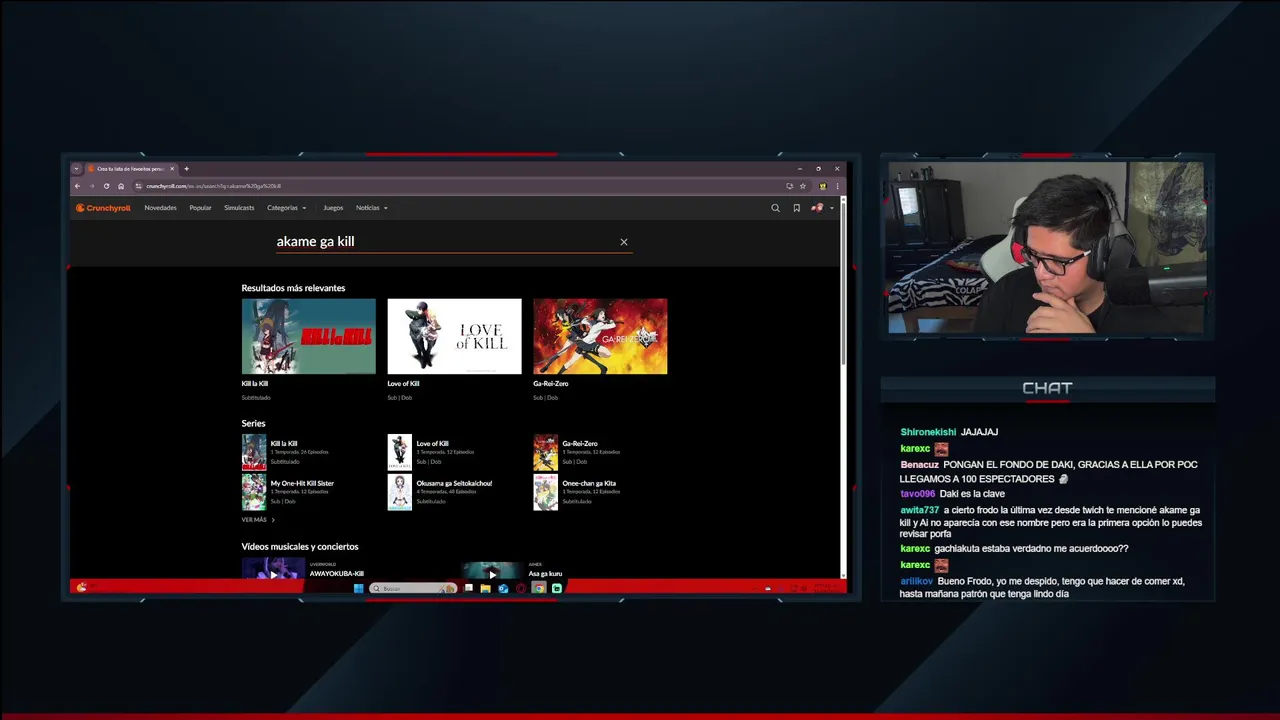Image resolution: width=1280 pixels, height=720 pixels.
Task: Open the red circular taskbar app icon
Action: (x=521, y=588)
